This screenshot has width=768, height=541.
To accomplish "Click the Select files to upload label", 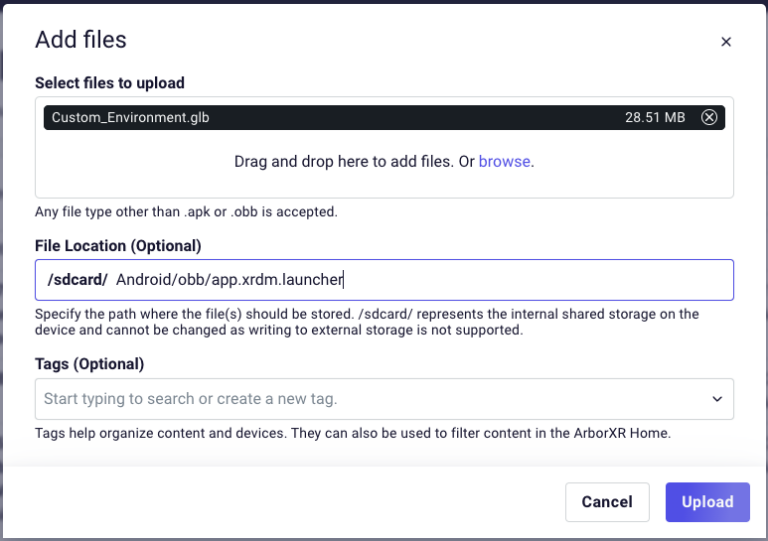I will (x=110, y=83).
